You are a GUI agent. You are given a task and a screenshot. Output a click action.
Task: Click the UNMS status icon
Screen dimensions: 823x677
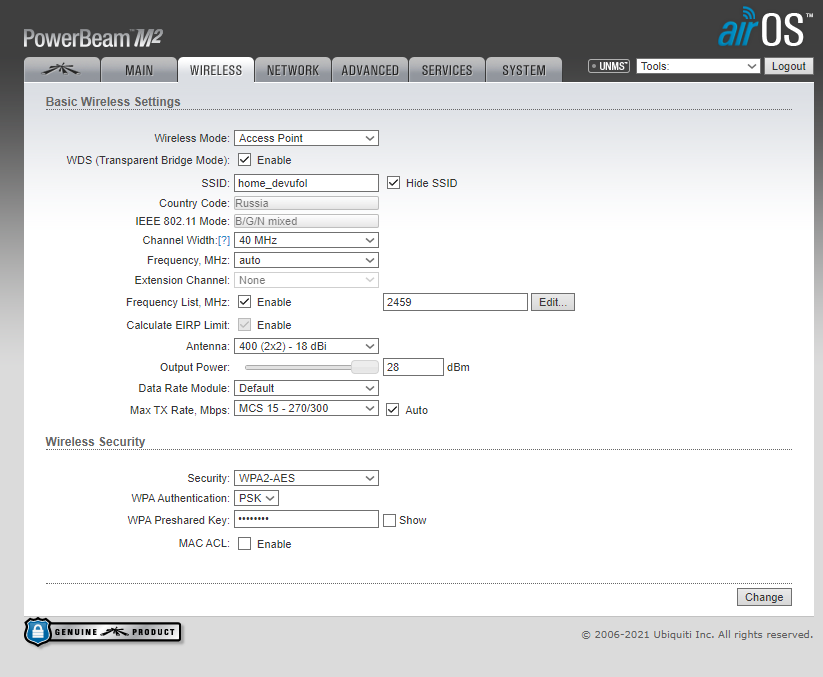(609, 66)
